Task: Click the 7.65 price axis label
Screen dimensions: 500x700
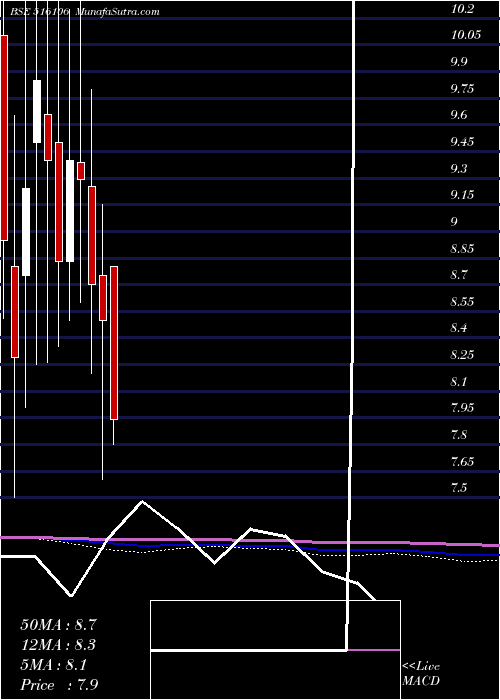Action: pos(462,461)
